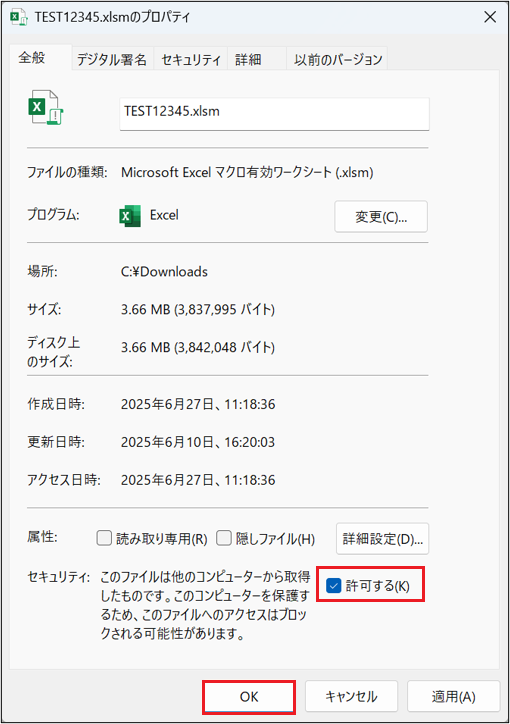The width and height of the screenshot is (510, 724).
Task: Click the ディスク上のサイズ: label
Action: (x=54, y=351)
